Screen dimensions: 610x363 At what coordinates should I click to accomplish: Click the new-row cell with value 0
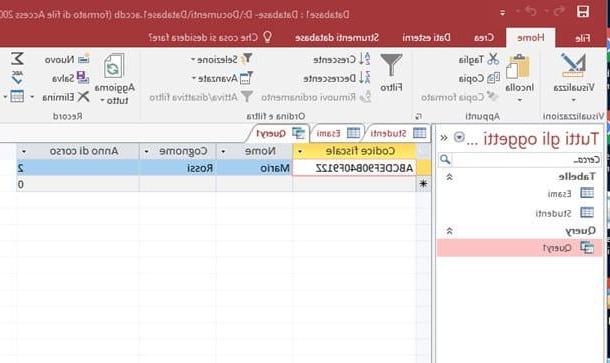tap(77, 184)
